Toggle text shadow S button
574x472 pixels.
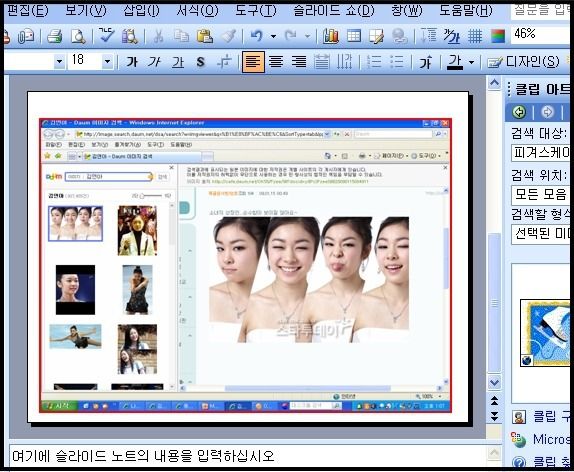tap(200, 62)
